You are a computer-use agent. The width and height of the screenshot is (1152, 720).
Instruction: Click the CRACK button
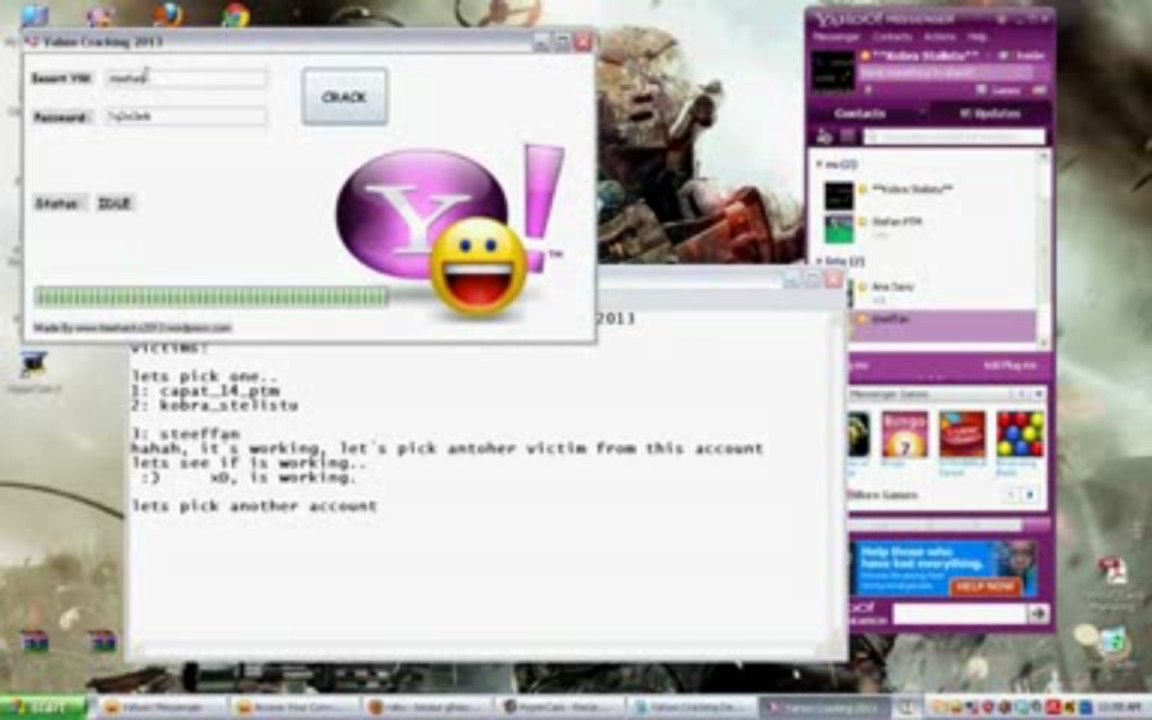coord(345,96)
